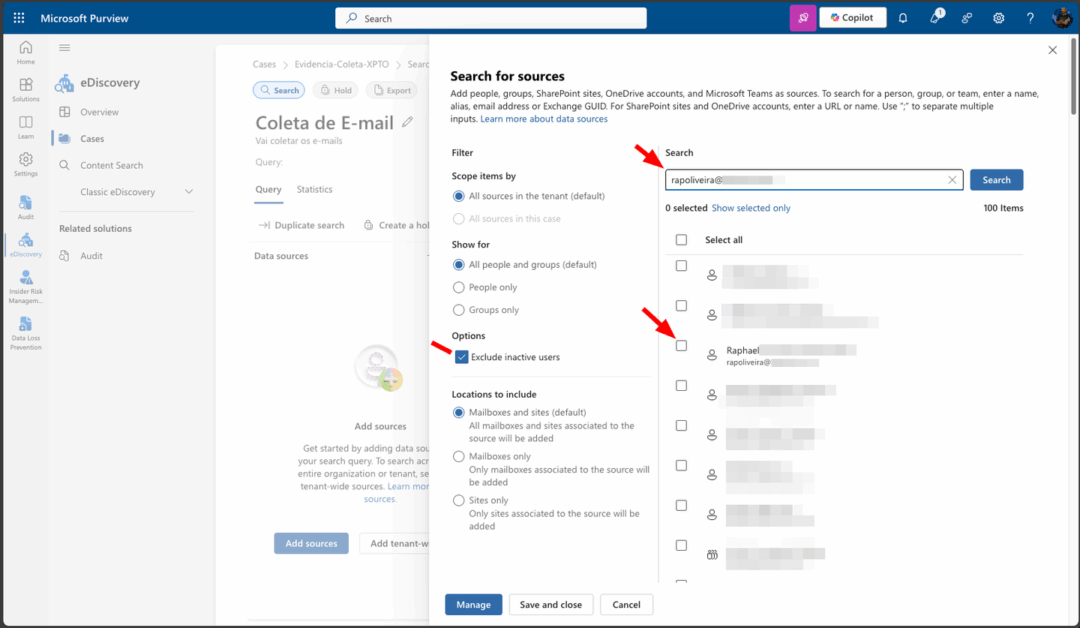Click the Add tenant-wide button
Image resolution: width=1080 pixels, height=628 pixels.
point(395,543)
